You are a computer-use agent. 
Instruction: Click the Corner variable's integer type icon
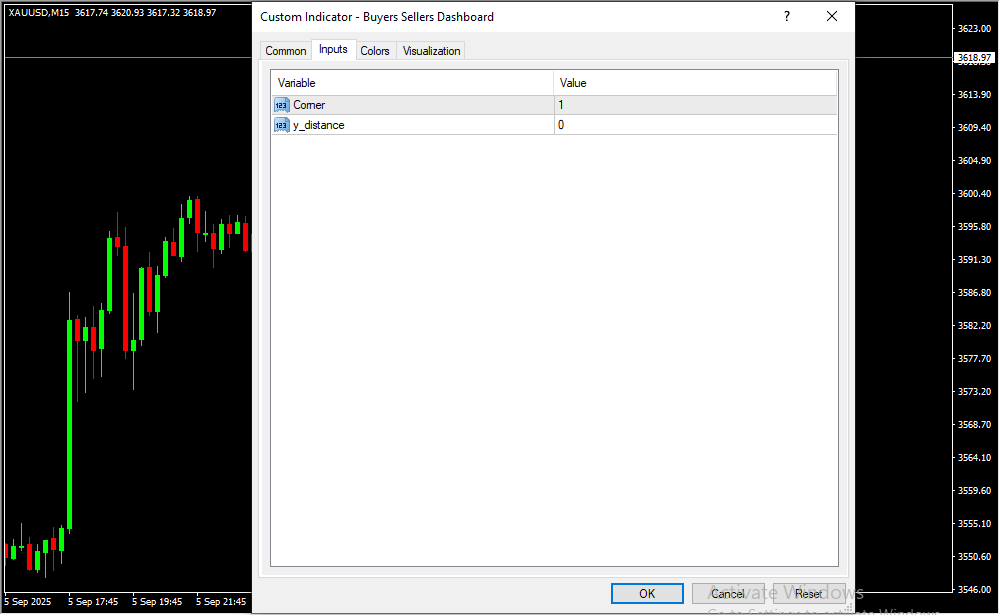[x=281, y=105]
